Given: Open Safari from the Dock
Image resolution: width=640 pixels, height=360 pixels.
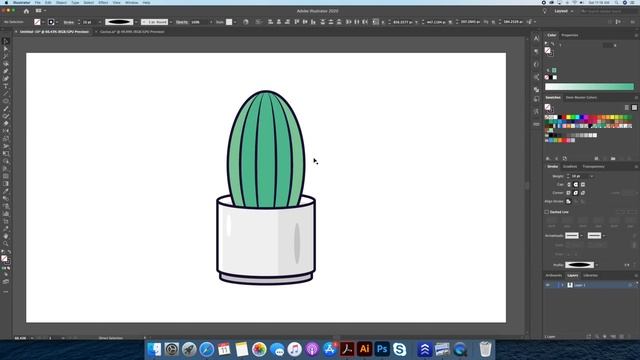Looking at the screenshot, I should 207,349.
